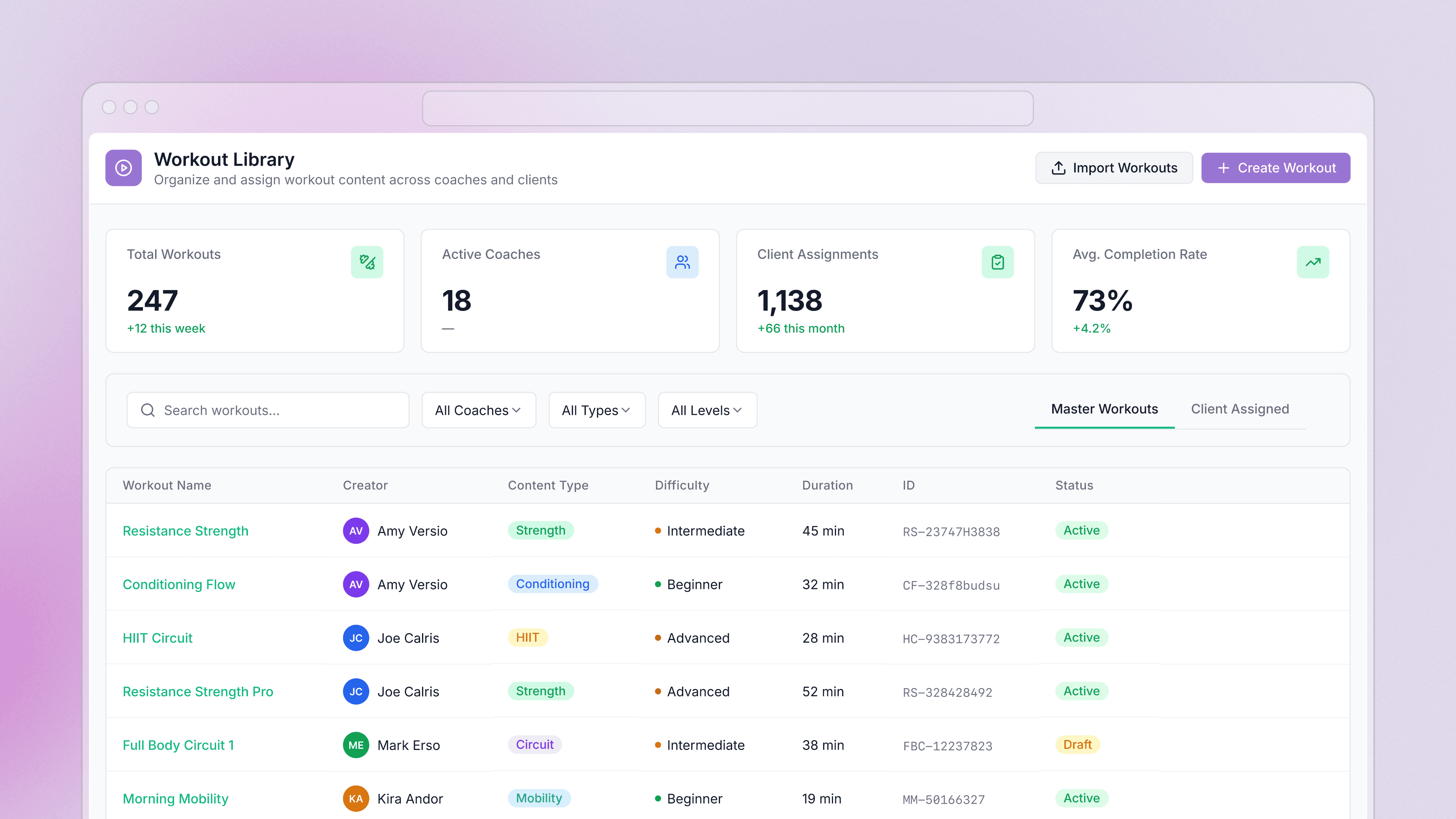Switch to the Client Assigned tab

(x=1240, y=409)
